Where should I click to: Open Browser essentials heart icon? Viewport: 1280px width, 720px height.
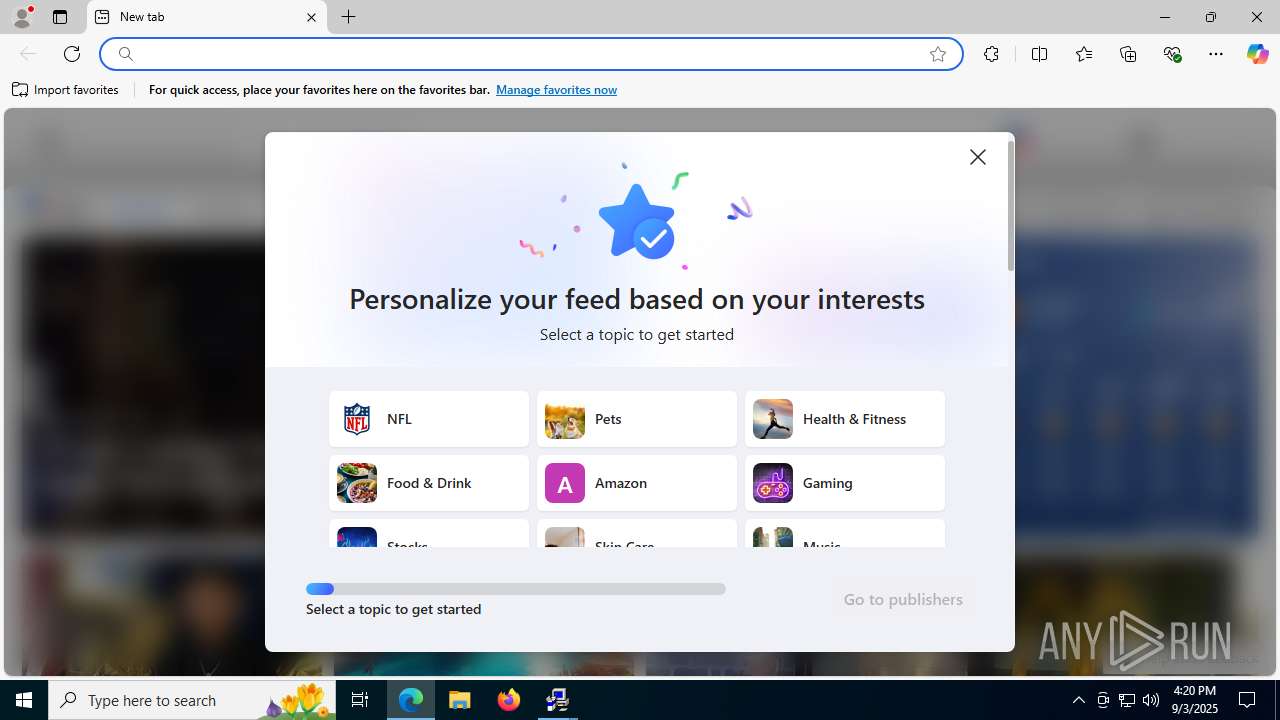1173,54
